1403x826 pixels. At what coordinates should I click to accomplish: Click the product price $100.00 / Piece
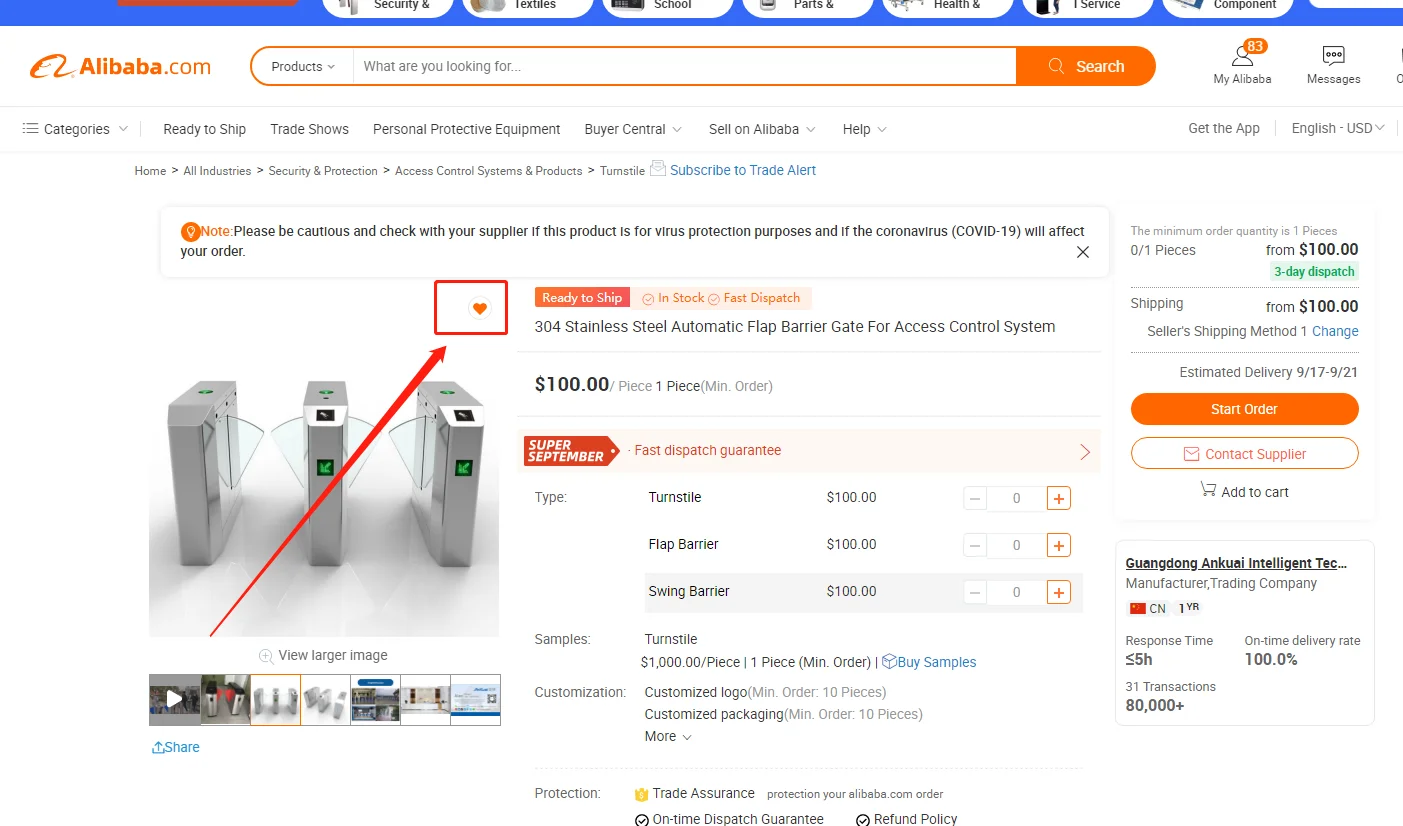(x=593, y=385)
